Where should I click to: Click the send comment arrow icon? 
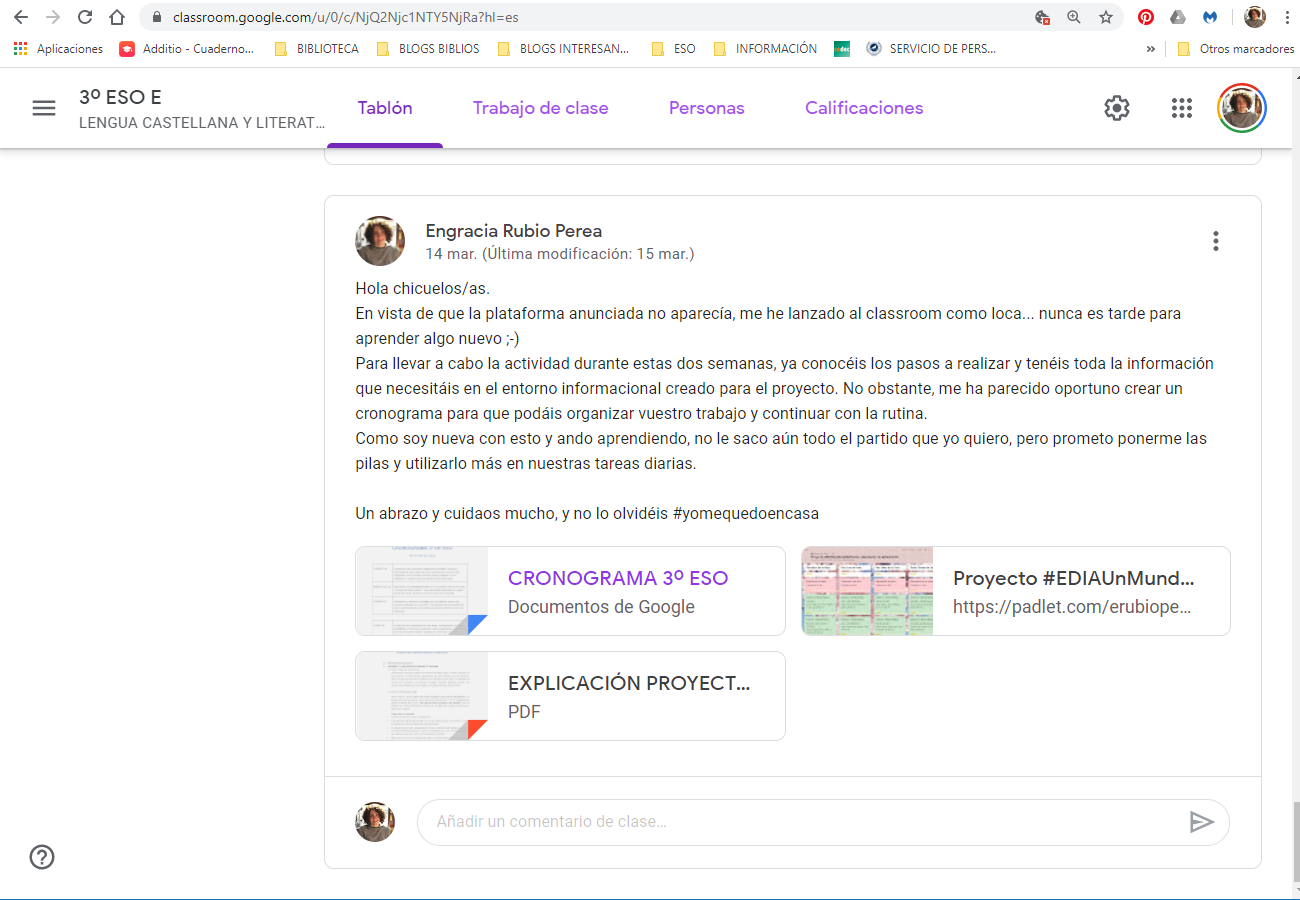[1201, 822]
